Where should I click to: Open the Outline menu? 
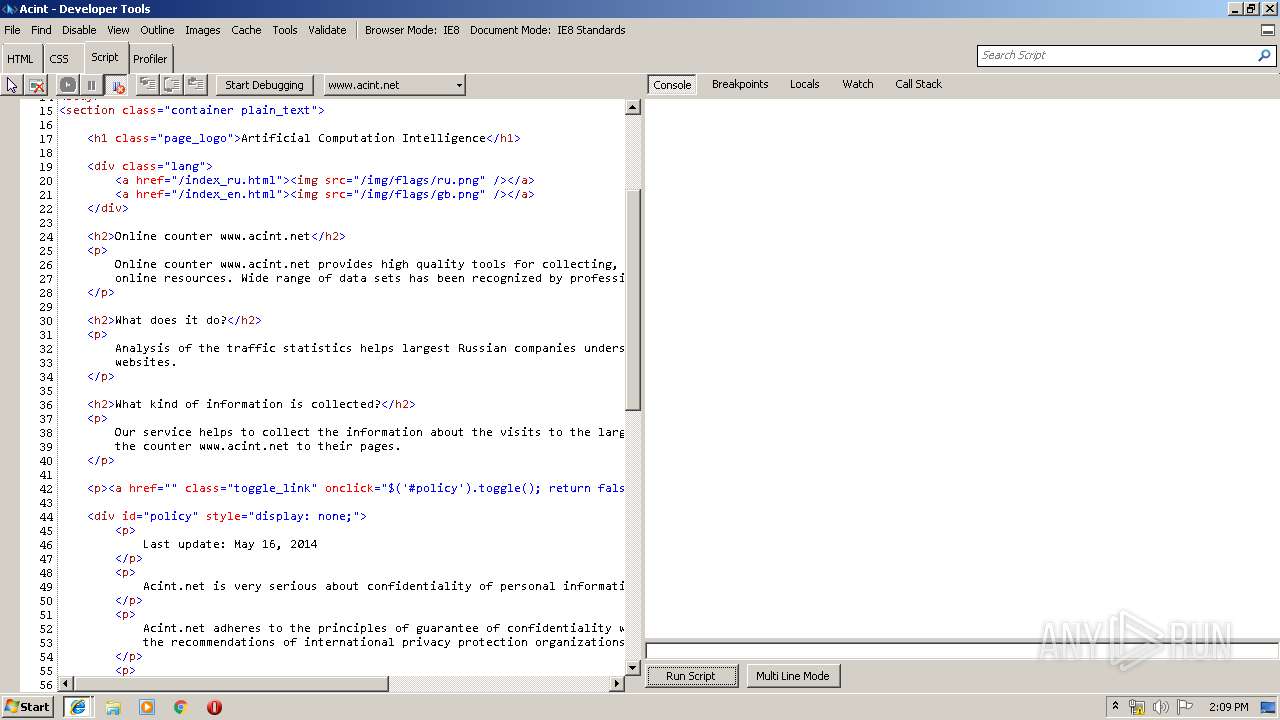[157, 30]
